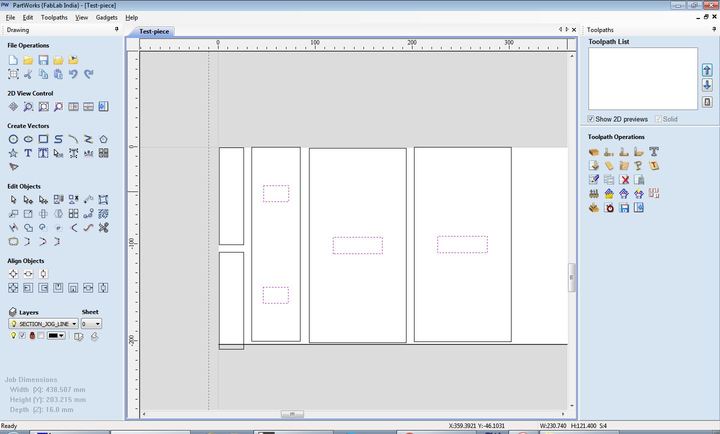
Task: Open SECTION_JOG_LINE layer dropdown
Action: coord(43,324)
